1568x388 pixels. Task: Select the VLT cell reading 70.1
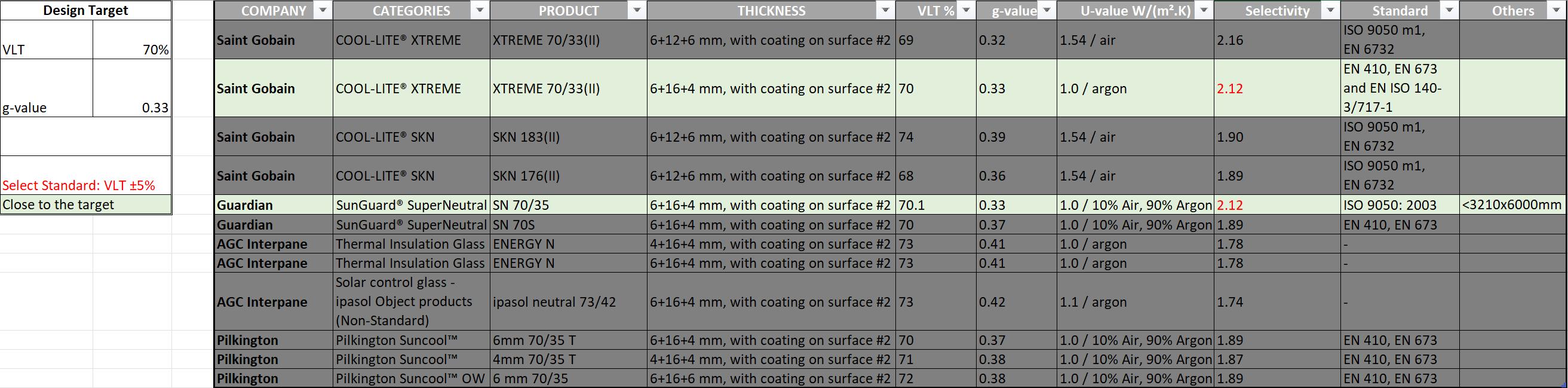pos(935,204)
